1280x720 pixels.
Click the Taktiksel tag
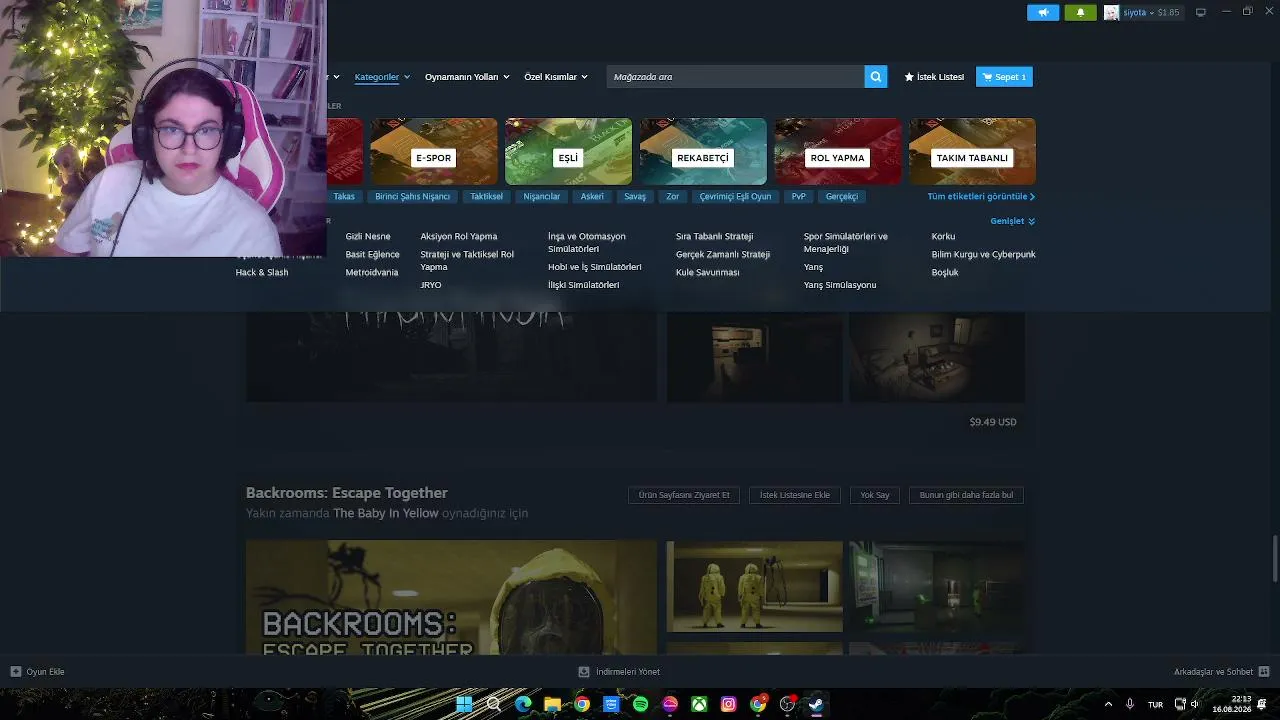pos(487,197)
